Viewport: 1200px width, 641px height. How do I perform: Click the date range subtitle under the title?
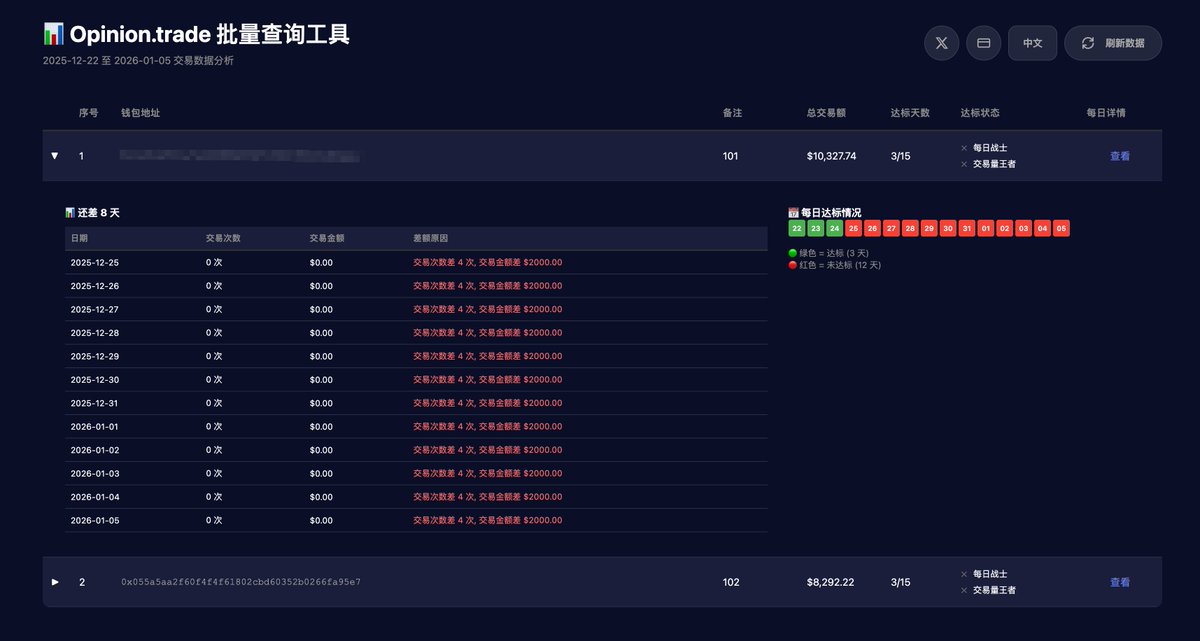tap(138, 61)
